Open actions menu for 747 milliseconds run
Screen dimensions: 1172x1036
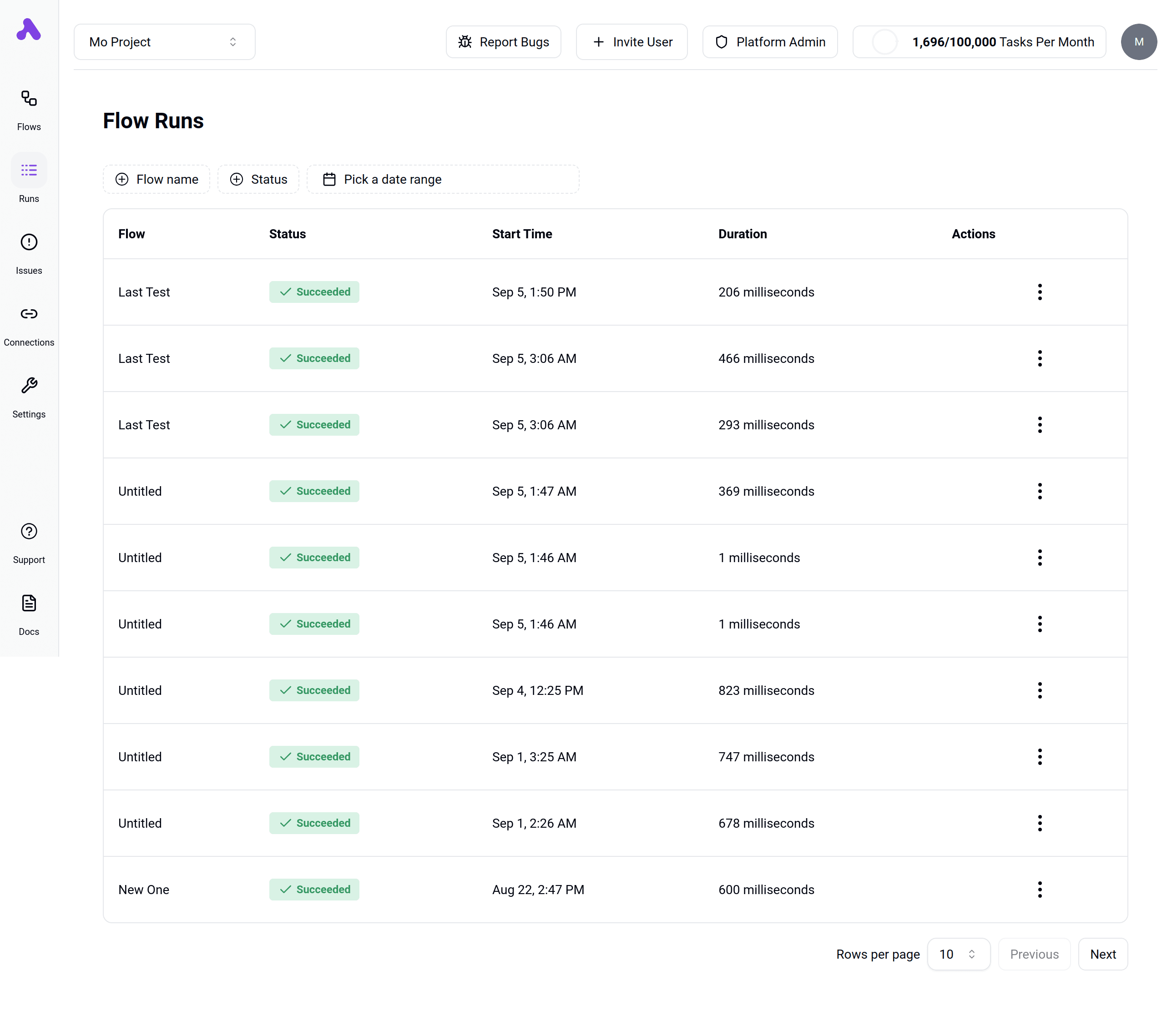[x=1040, y=757]
